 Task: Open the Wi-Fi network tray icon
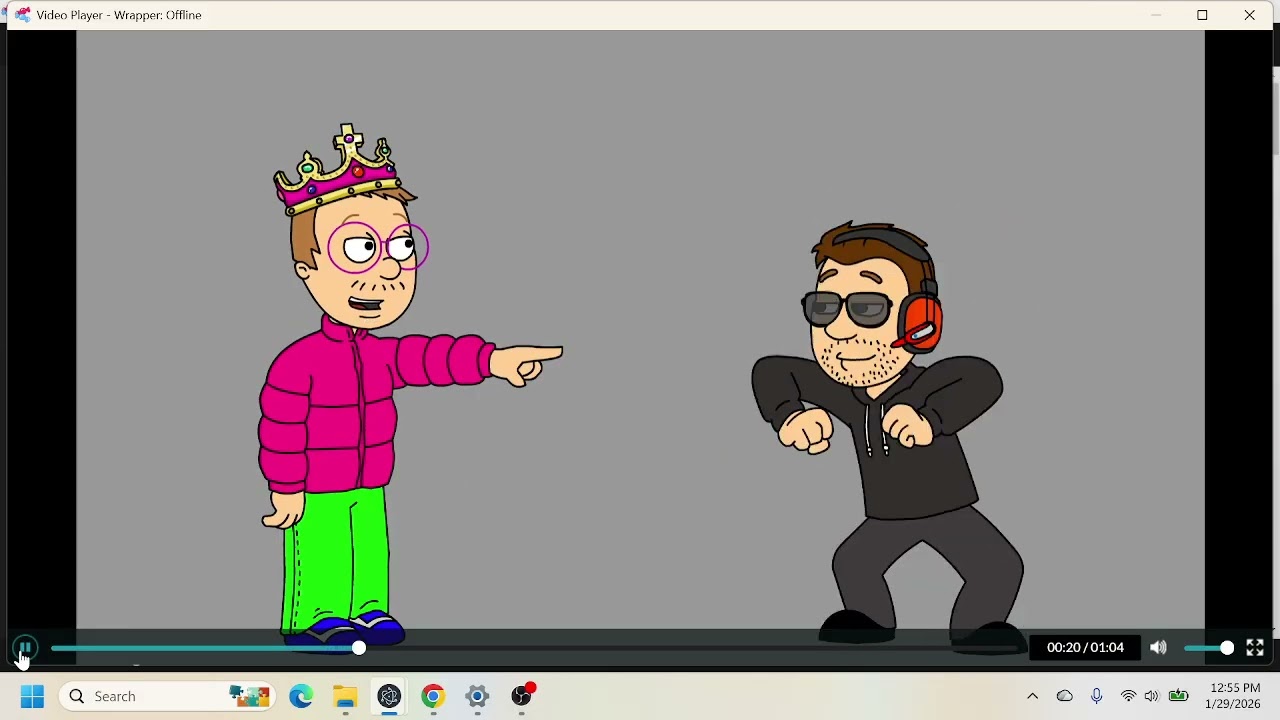point(1129,696)
